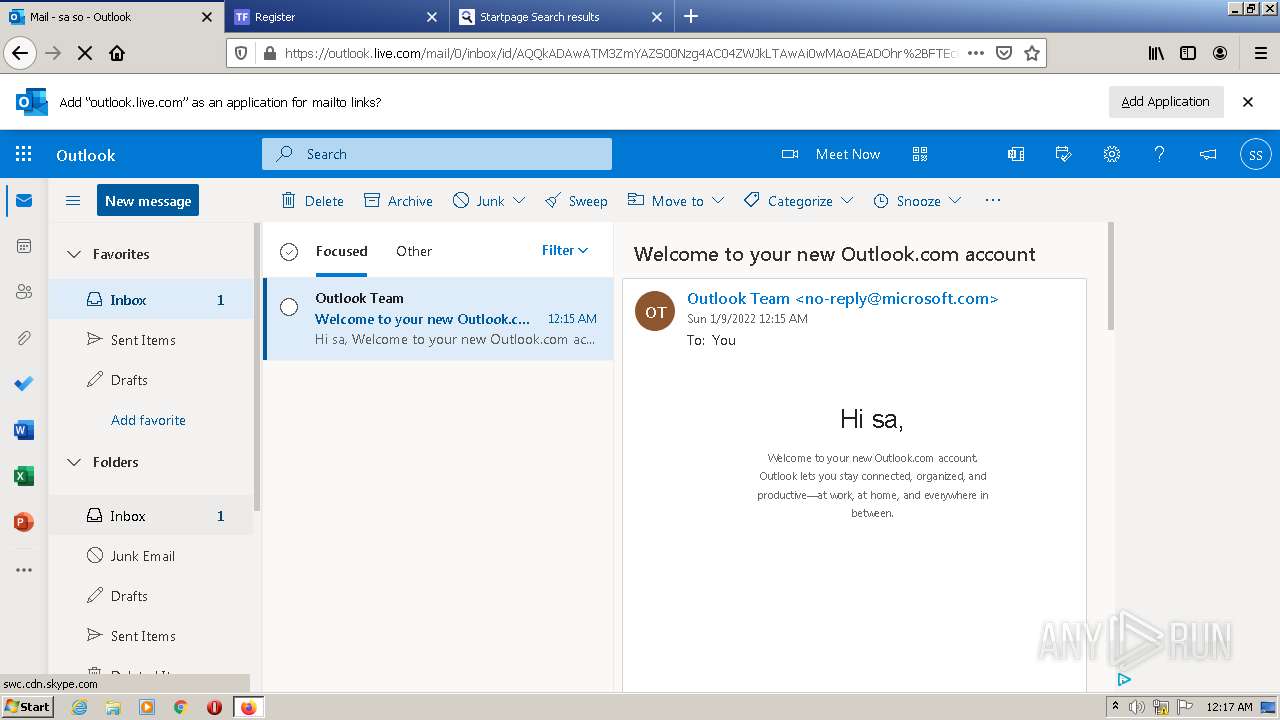Open Drafts under Folders
The width and height of the screenshot is (1280, 720).
152,596
